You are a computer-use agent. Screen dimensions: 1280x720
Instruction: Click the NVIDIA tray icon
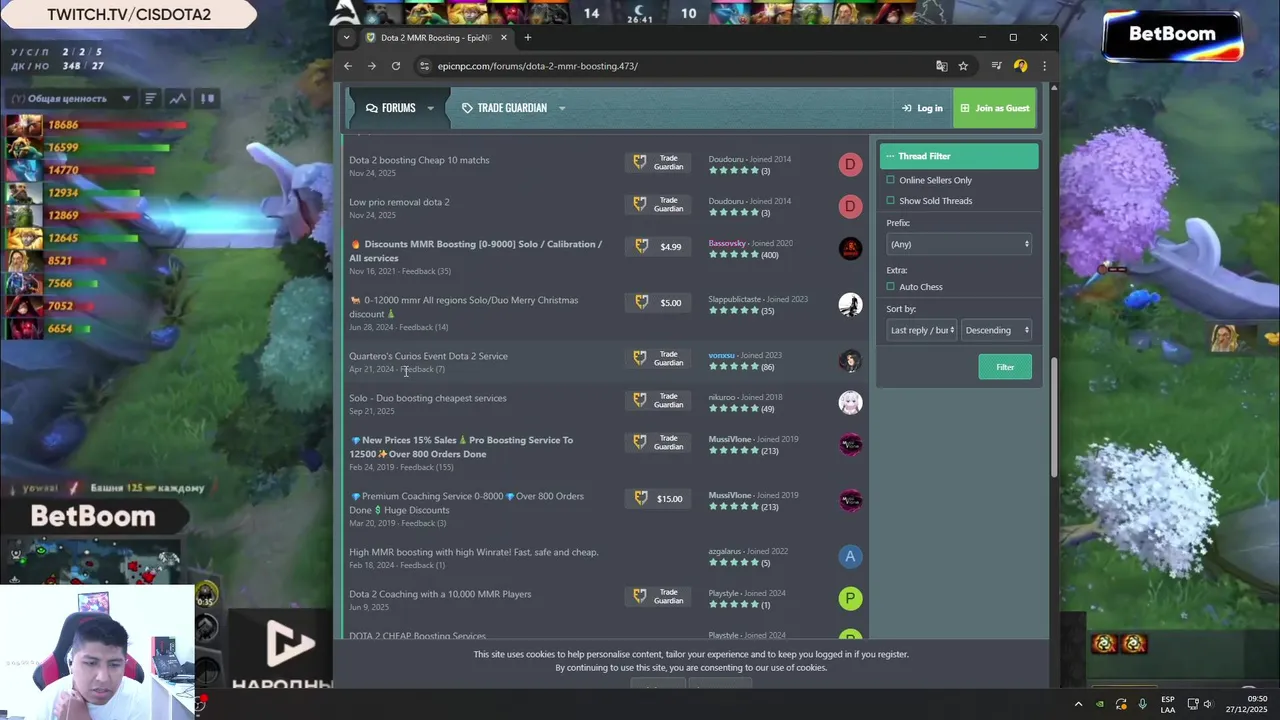1100,704
